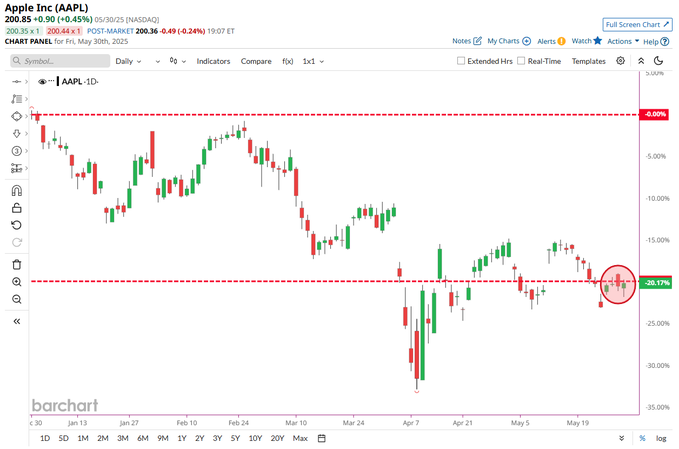Select the crosshair line drawing tool
The width and height of the screenshot is (679, 449).
click(16, 81)
